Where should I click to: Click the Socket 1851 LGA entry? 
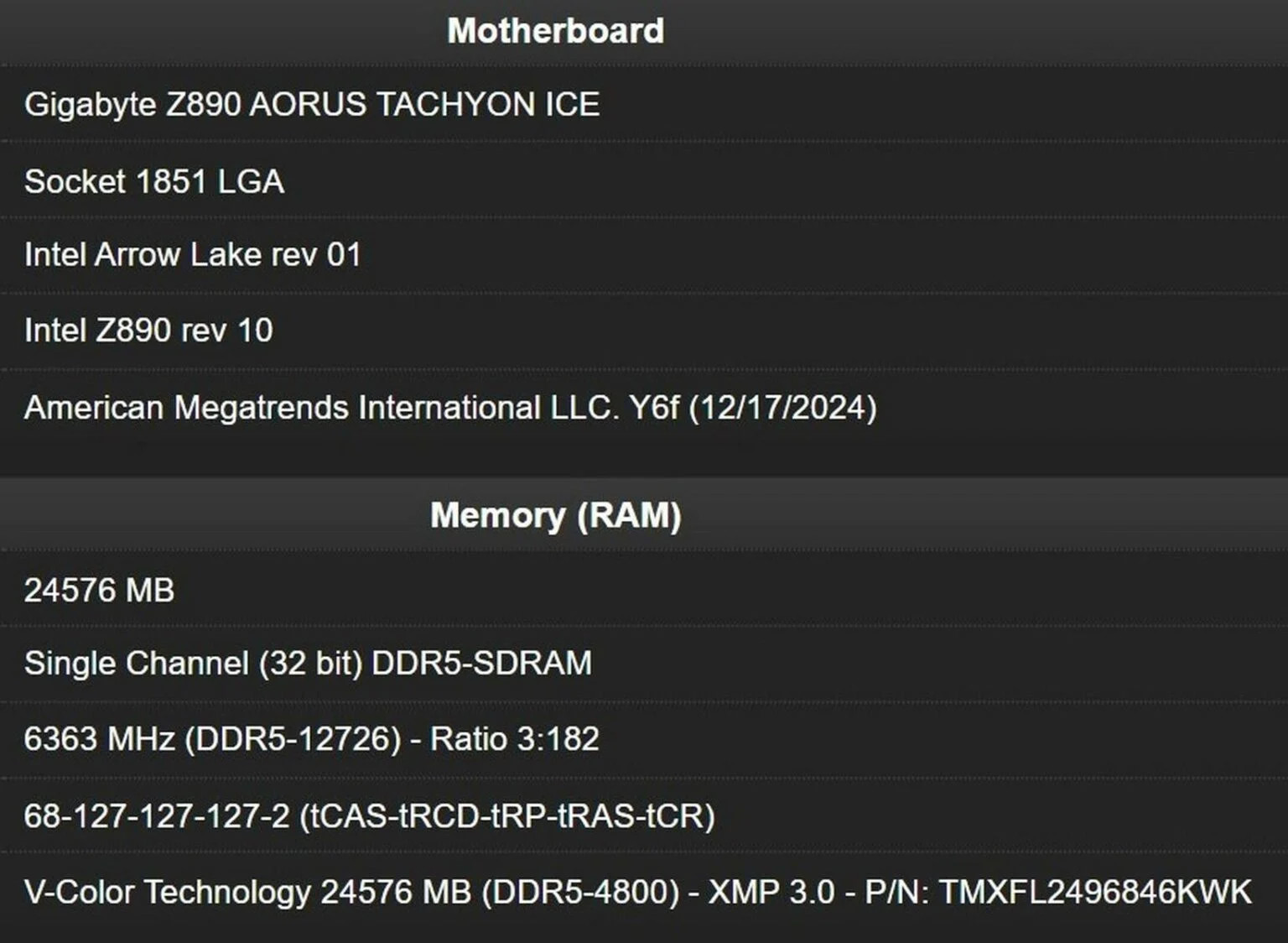click(154, 181)
